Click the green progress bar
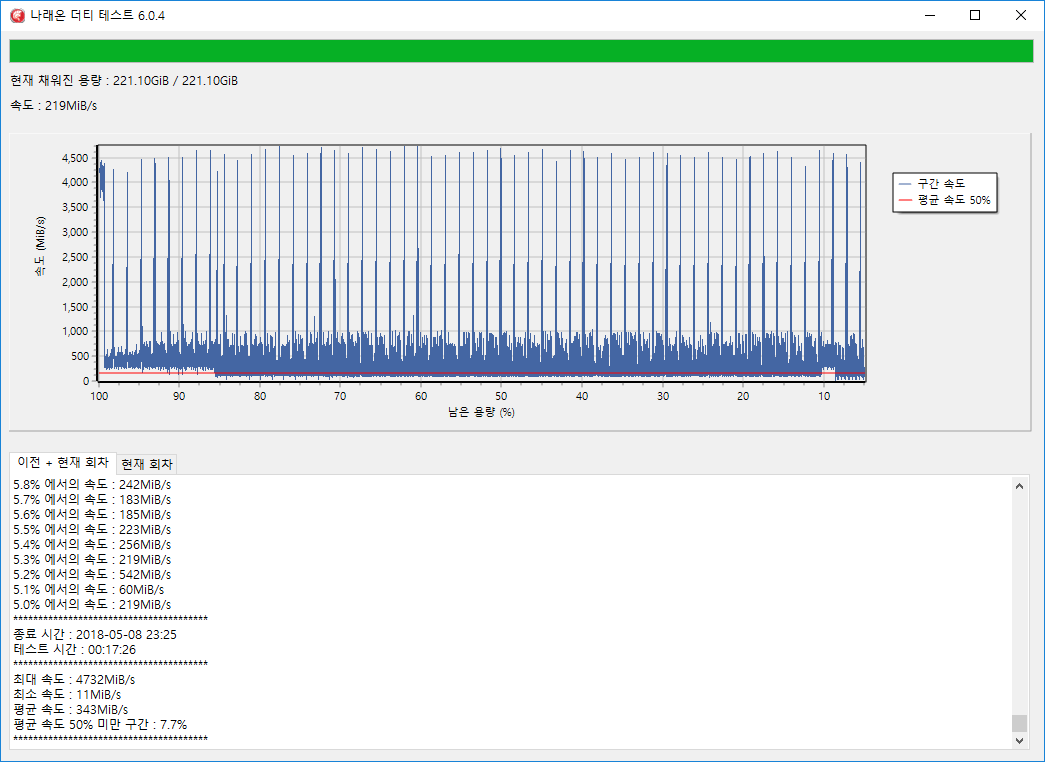This screenshot has height=762, width=1045. [521, 51]
